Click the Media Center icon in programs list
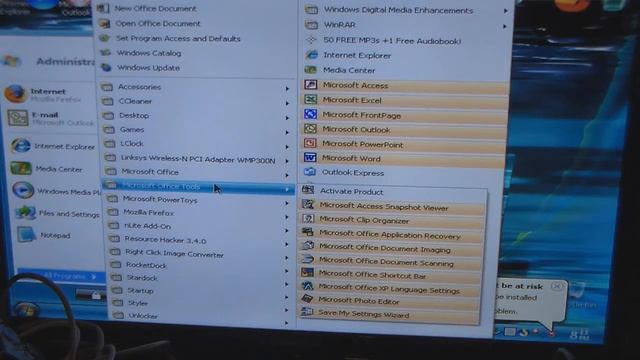640x360 pixels. 311,70
